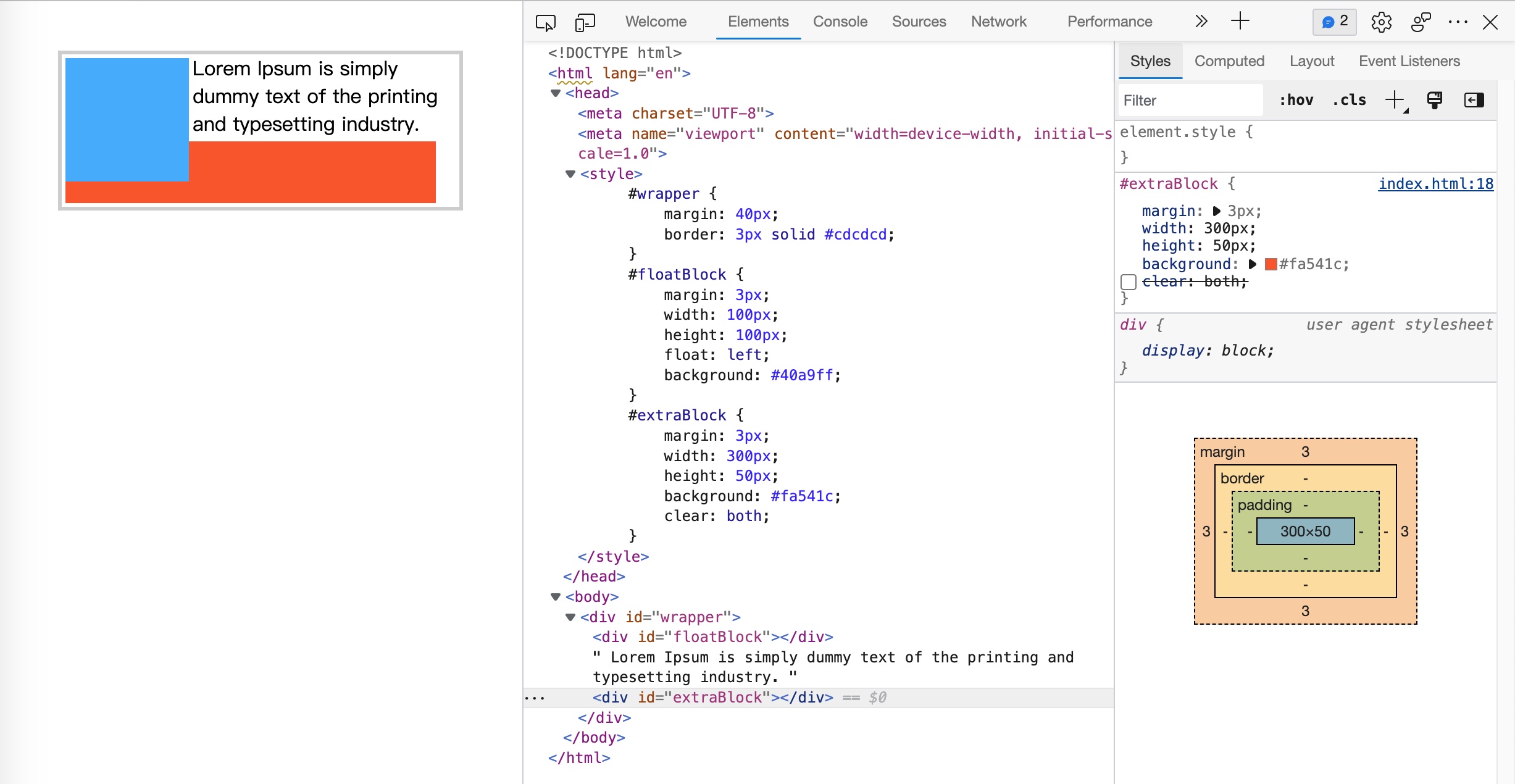1515x784 pixels.
Task: Expand the margin shorthand property
Action: click(x=1217, y=211)
